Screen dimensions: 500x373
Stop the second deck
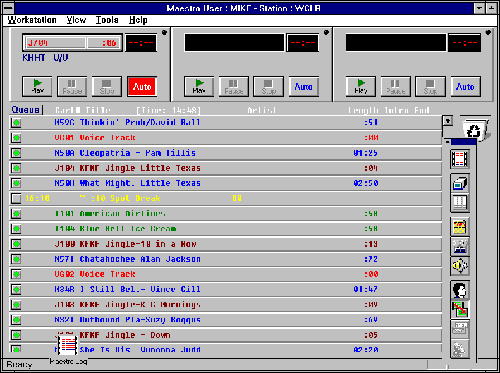(x=268, y=86)
